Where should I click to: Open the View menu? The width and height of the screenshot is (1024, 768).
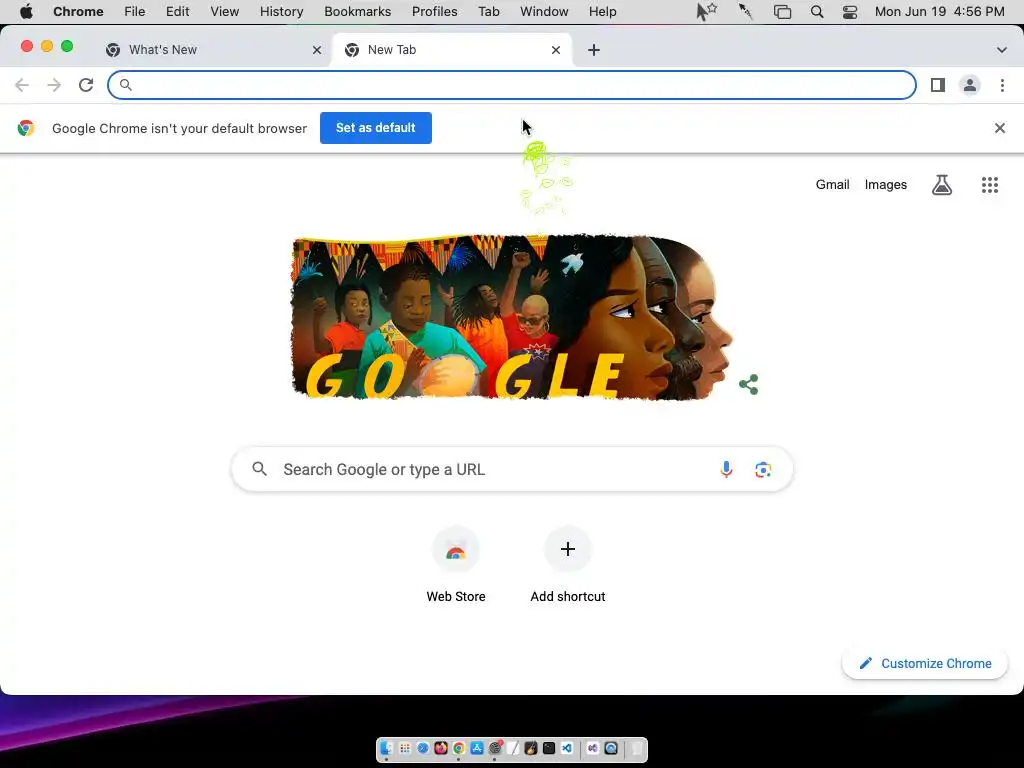(x=224, y=12)
